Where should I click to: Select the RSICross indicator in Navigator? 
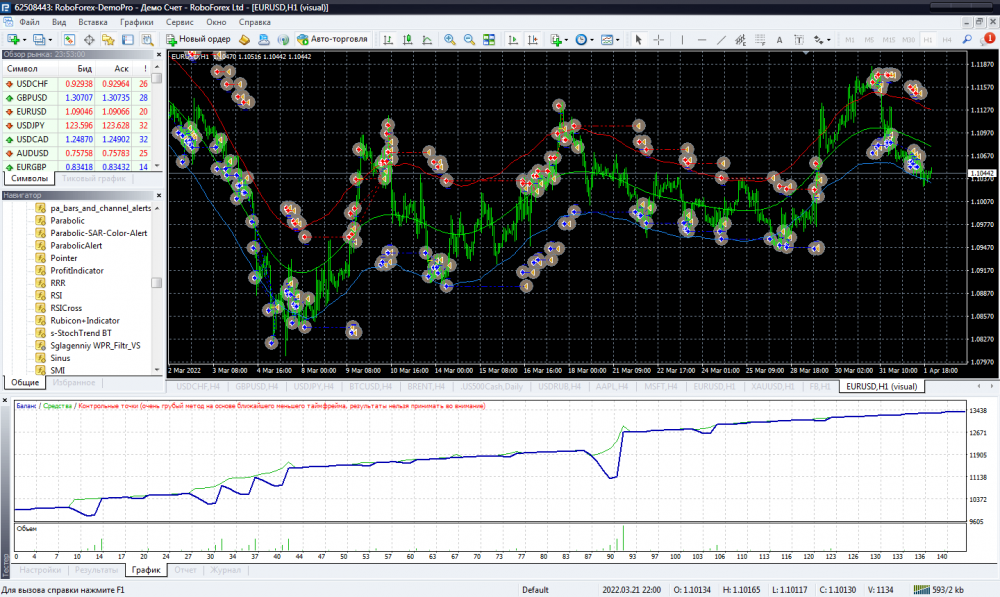(x=68, y=308)
